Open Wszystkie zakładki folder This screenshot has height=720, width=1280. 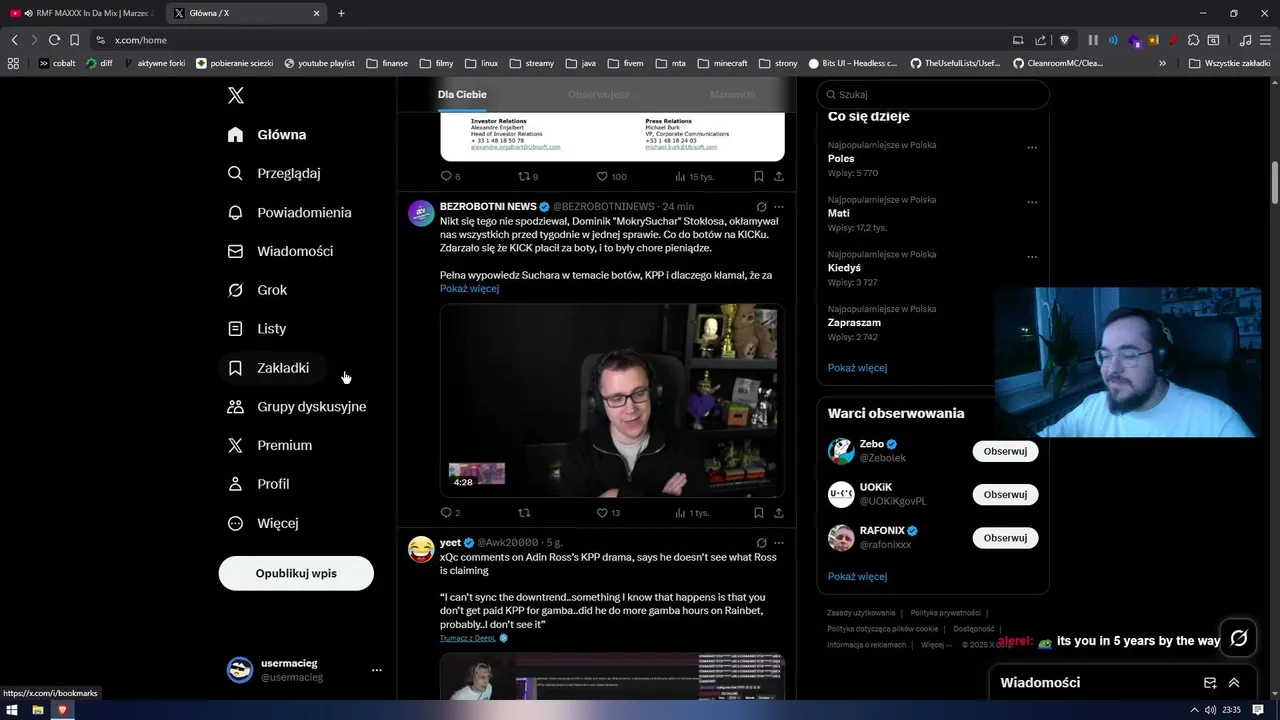[x=1229, y=63]
